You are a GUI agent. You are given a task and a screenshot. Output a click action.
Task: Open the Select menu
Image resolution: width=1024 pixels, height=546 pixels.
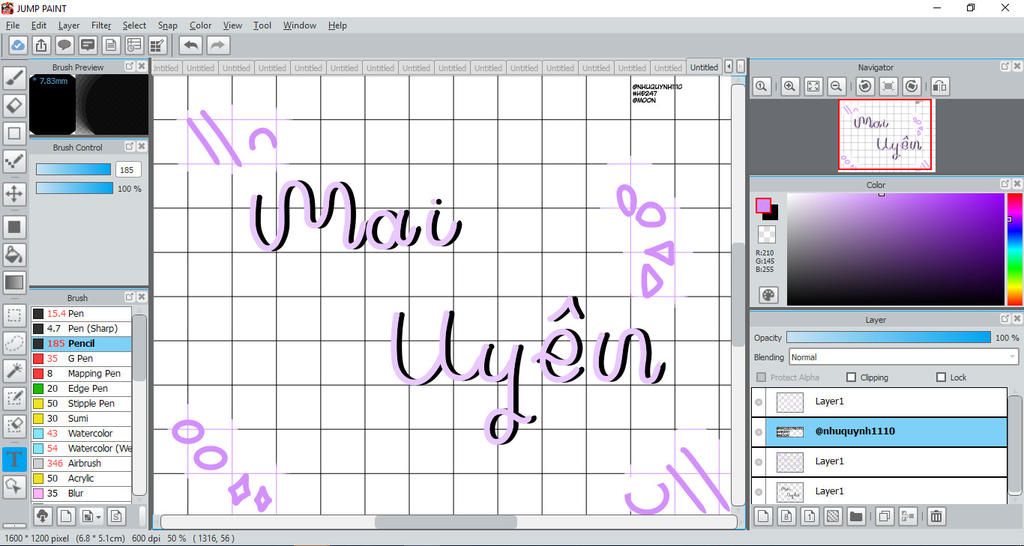click(x=134, y=25)
